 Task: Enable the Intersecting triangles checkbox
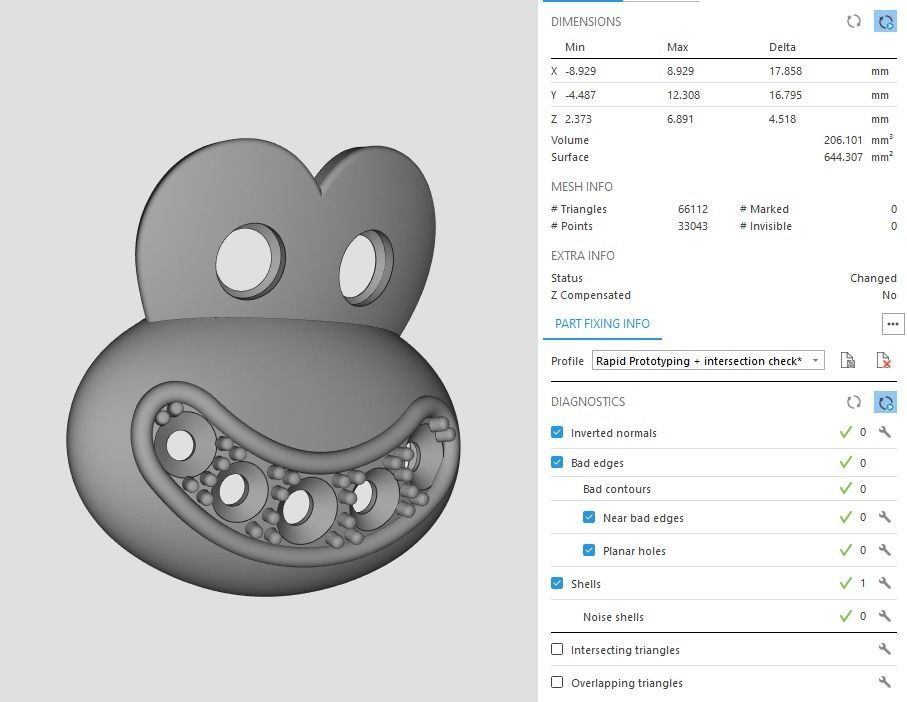pos(557,649)
